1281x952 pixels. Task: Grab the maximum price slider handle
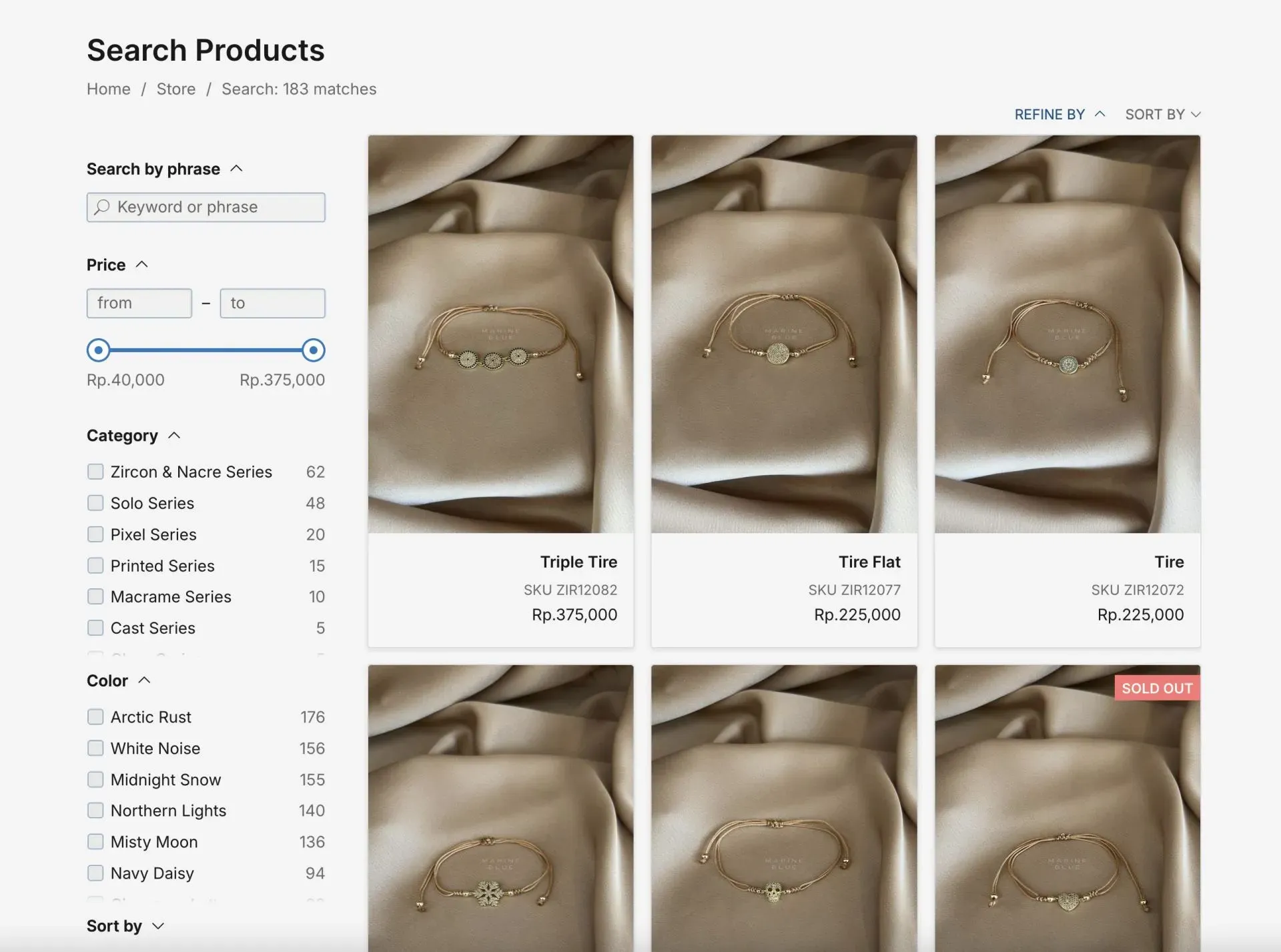(x=314, y=350)
